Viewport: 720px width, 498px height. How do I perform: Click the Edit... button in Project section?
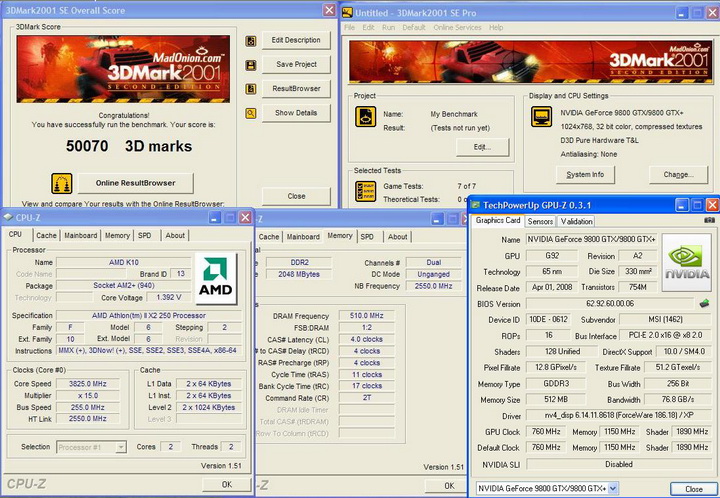(482, 147)
